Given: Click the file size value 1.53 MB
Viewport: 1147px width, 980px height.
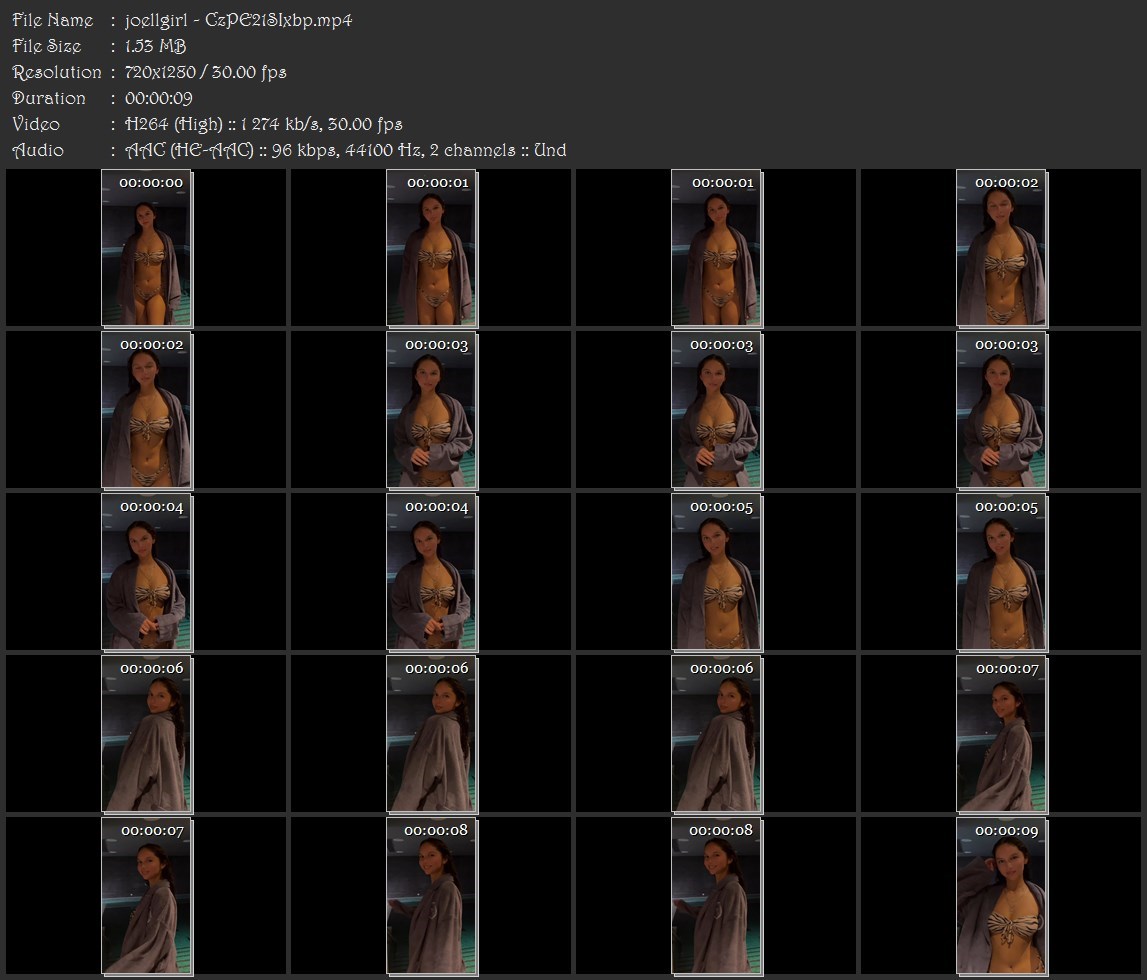Looking at the screenshot, I should pyautogui.click(x=155, y=46).
